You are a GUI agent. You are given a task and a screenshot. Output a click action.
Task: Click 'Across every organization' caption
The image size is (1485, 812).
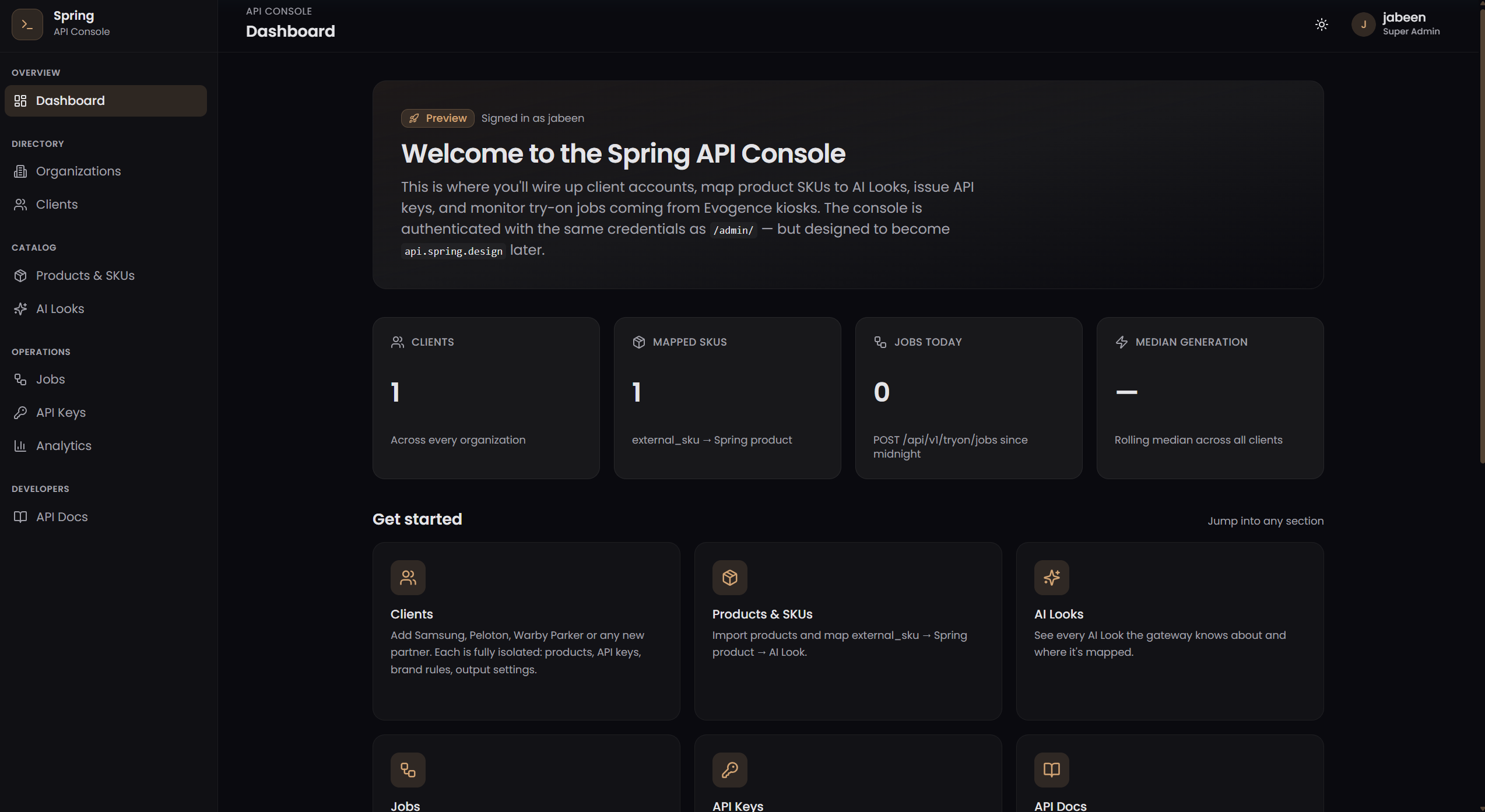(x=458, y=440)
